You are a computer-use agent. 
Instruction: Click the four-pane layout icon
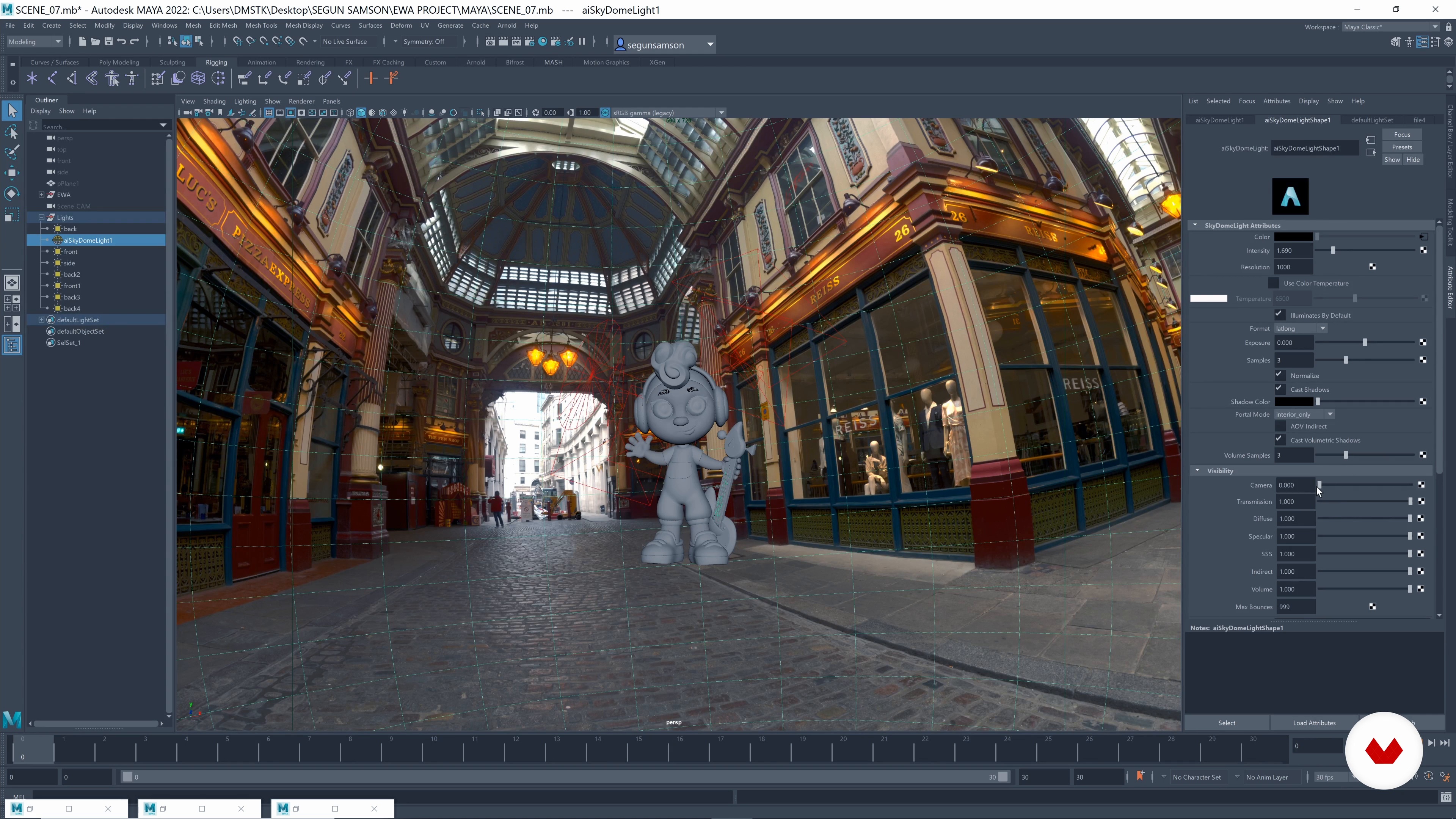(12, 303)
